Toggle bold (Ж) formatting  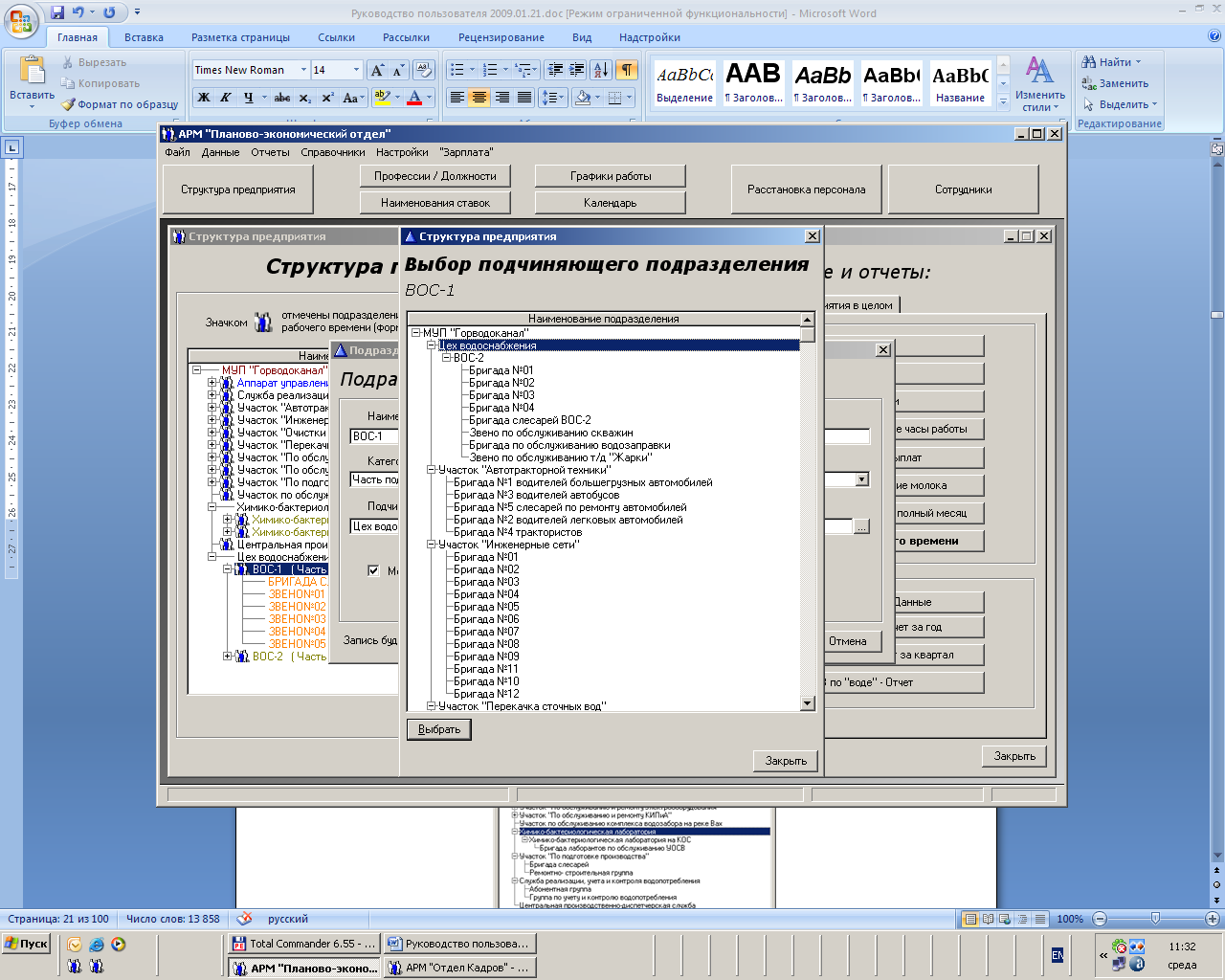click(x=203, y=98)
